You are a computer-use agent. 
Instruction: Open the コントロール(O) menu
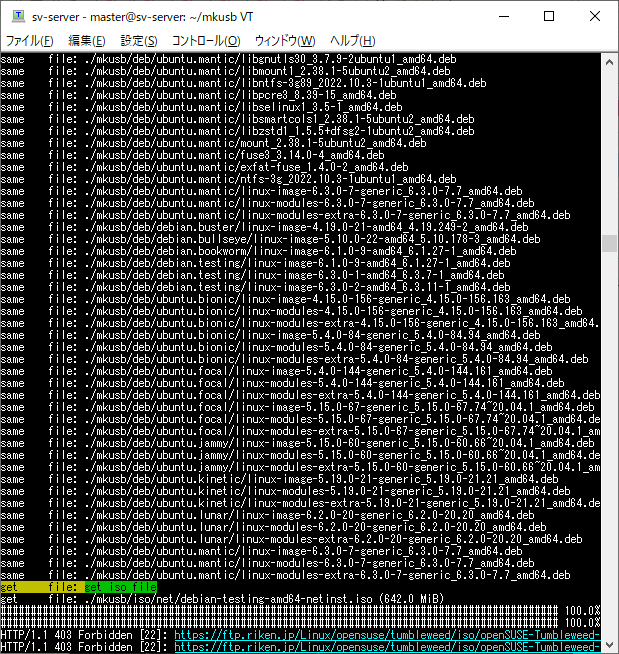pyautogui.click(x=206, y=41)
